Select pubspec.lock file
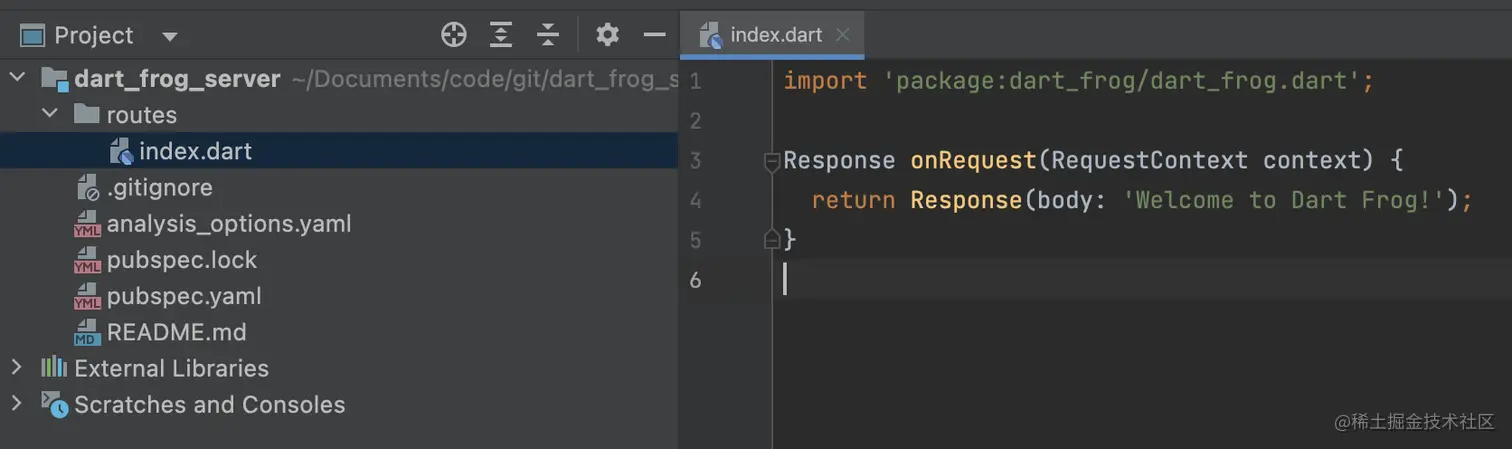 click(182, 260)
